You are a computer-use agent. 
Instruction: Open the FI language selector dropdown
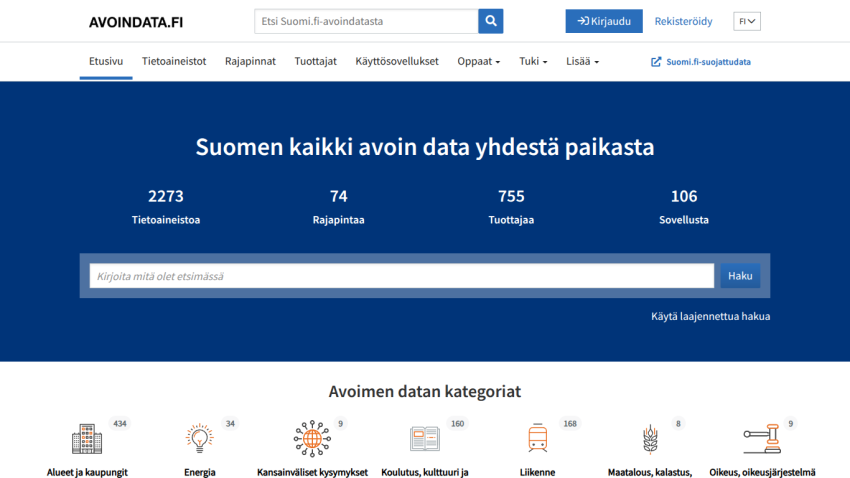coord(747,21)
